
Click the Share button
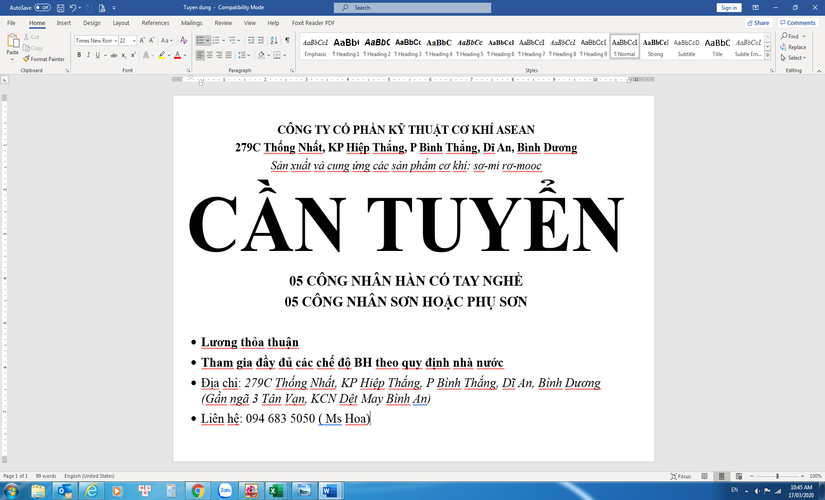(759, 22)
